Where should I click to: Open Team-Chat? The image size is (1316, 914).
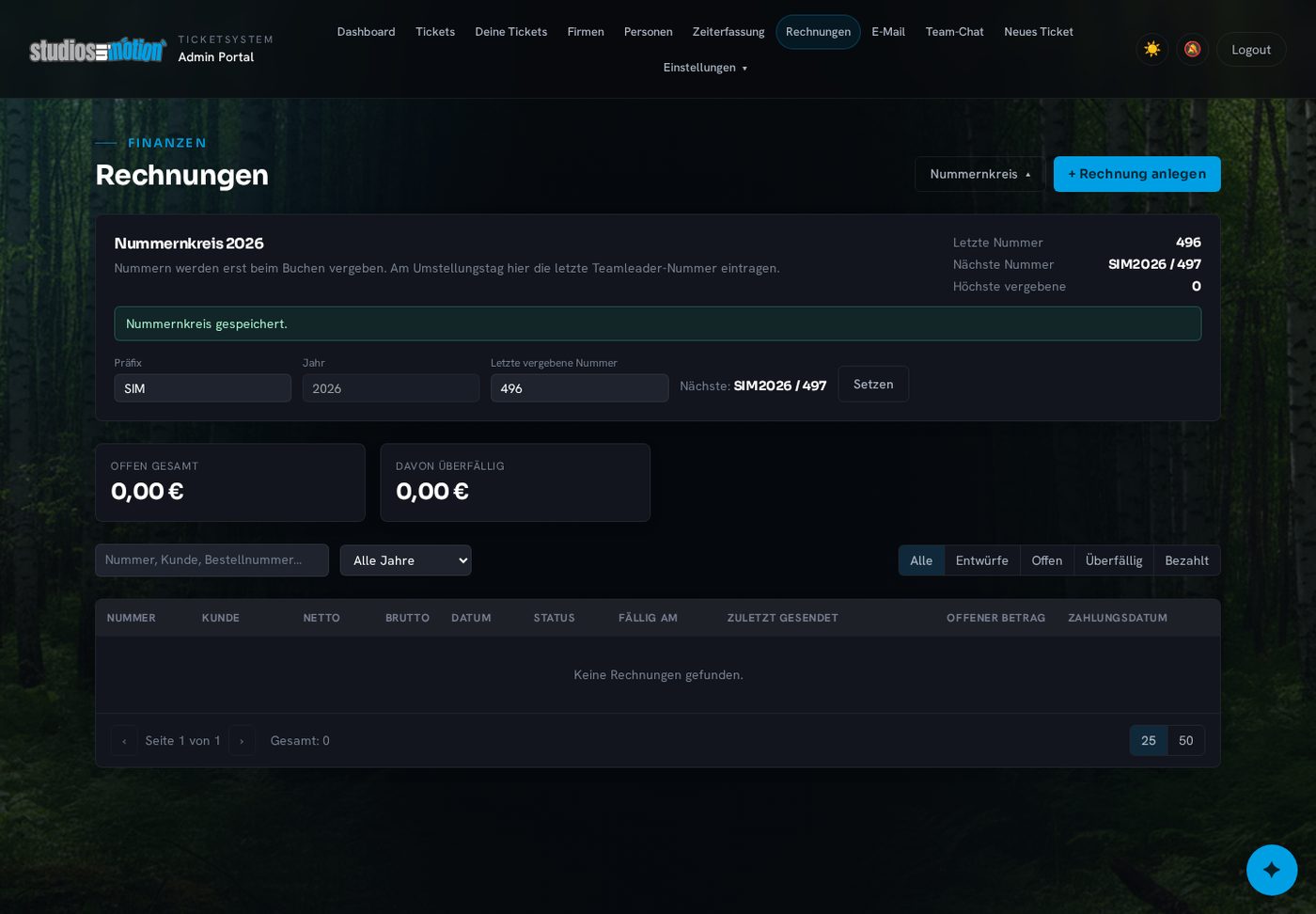pyautogui.click(x=955, y=32)
